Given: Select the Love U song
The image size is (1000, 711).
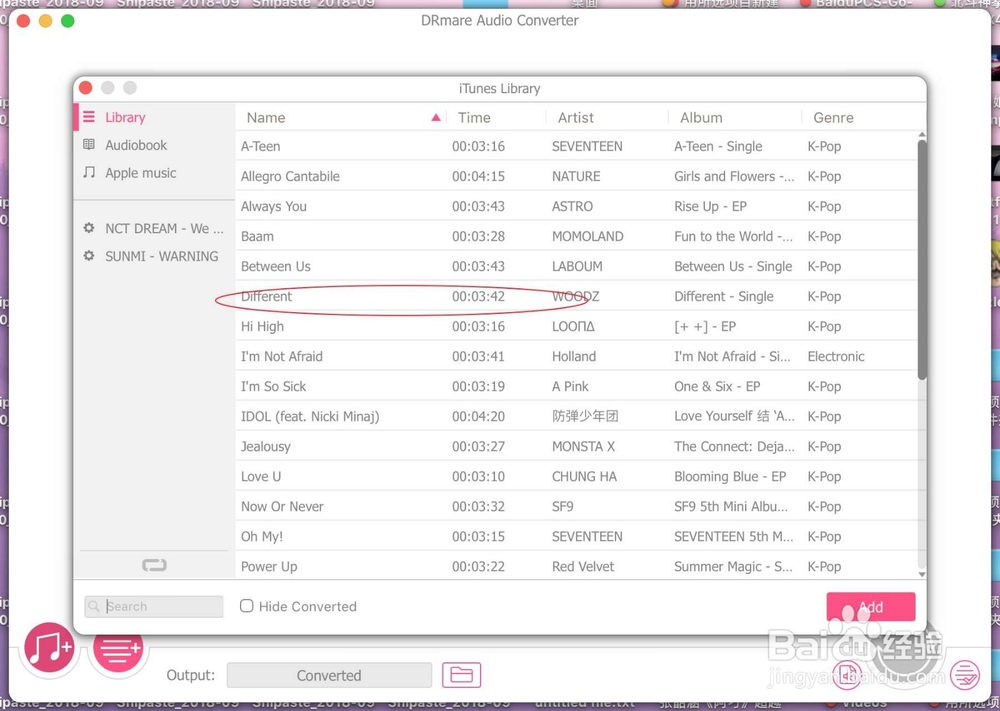Looking at the screenshot, I should 576,476.
